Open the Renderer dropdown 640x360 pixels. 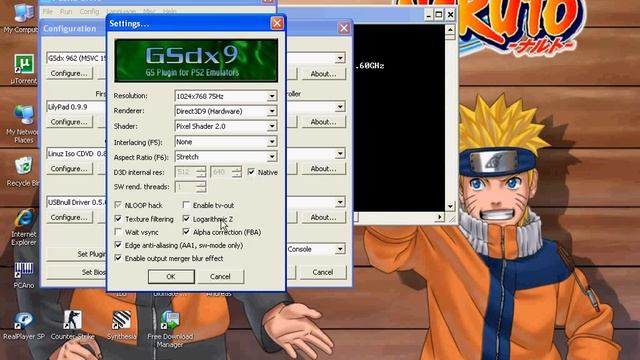pyautogui.click(x=272, y=111)
